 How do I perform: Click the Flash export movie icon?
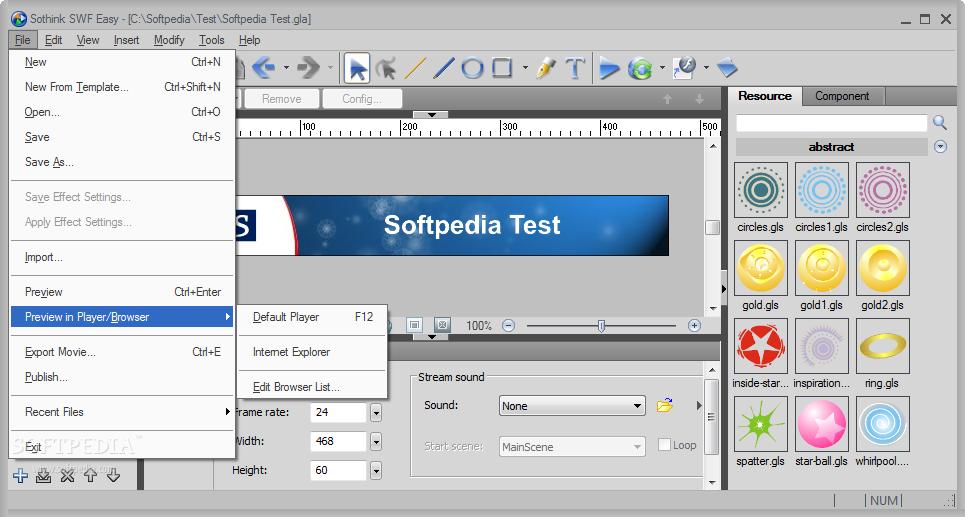point(684,68)
